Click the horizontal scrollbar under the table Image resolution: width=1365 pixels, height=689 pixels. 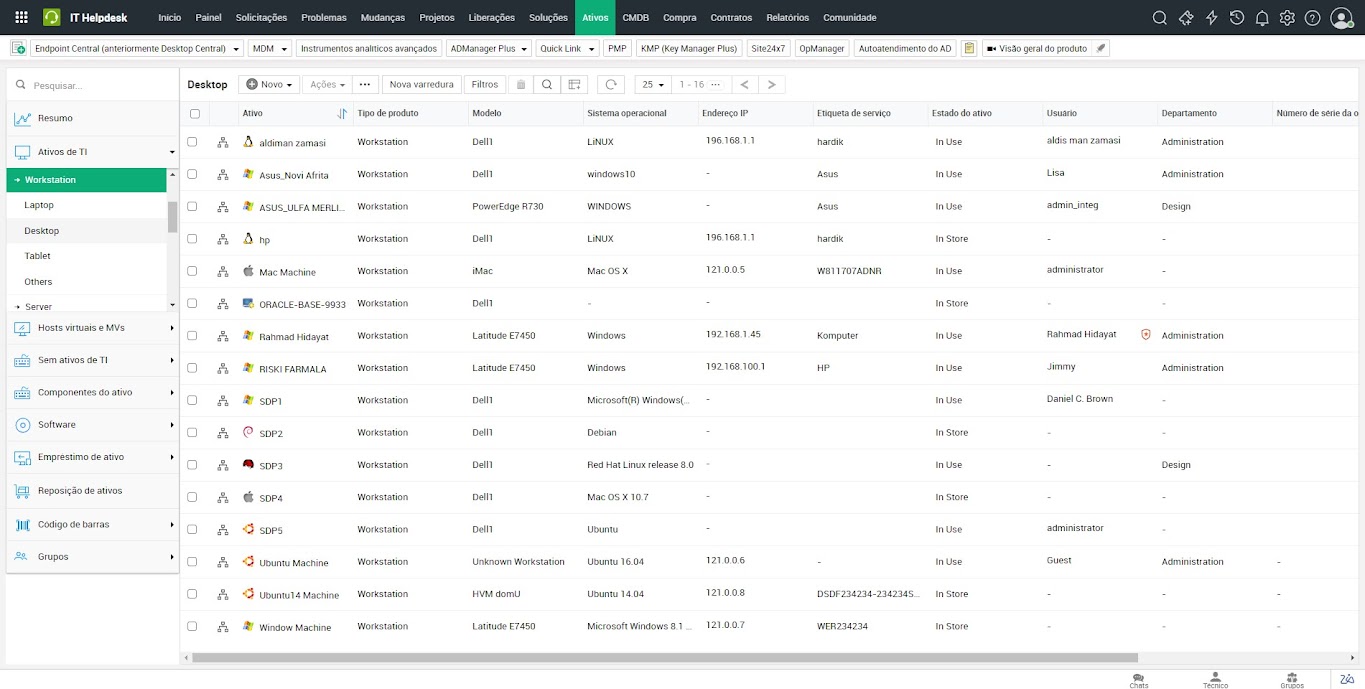[x=665, y=658]
